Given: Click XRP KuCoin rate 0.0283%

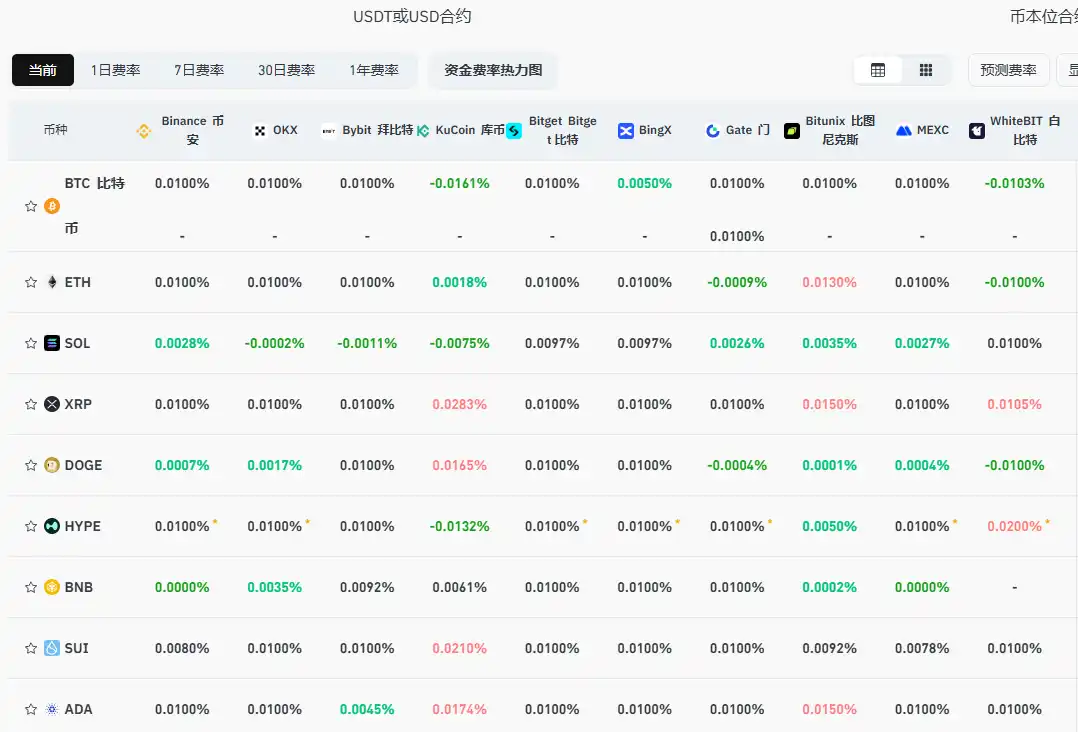Looking at the screenshot, I should (x=459, y=404).
